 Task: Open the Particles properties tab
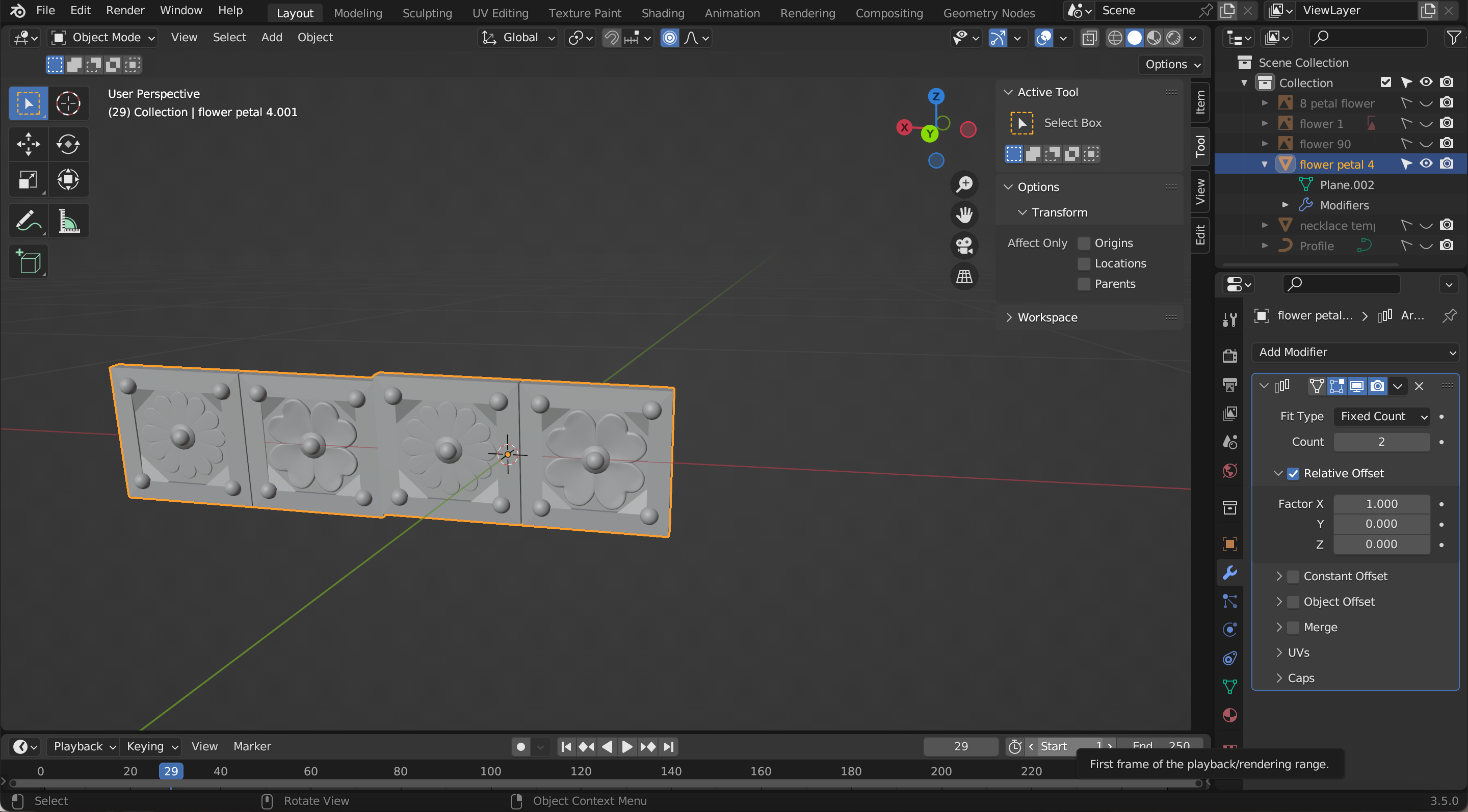coord(1230,601)
